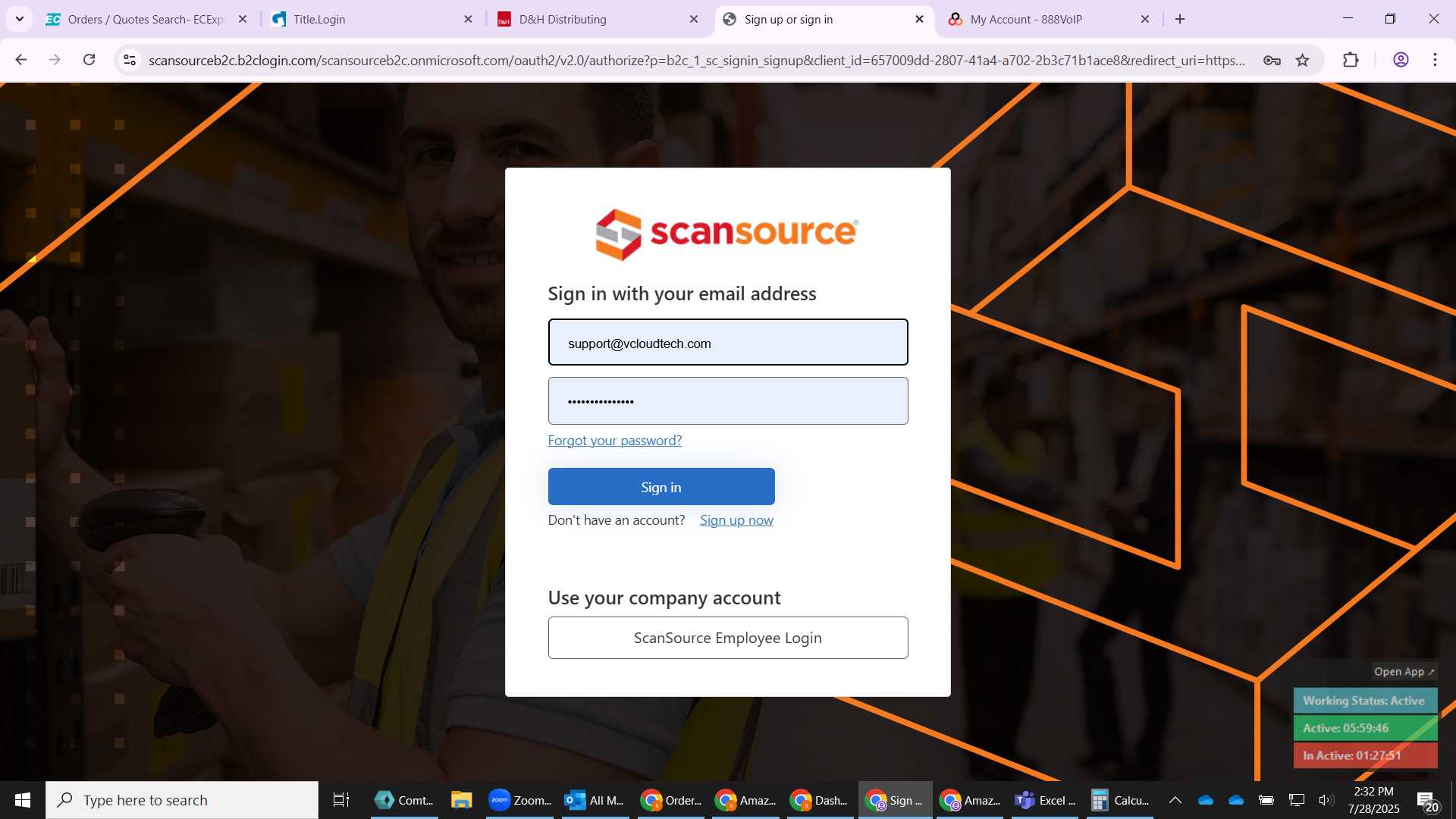
Task: Open the Calculator on the taskbar
Action: coord(1121,800)
